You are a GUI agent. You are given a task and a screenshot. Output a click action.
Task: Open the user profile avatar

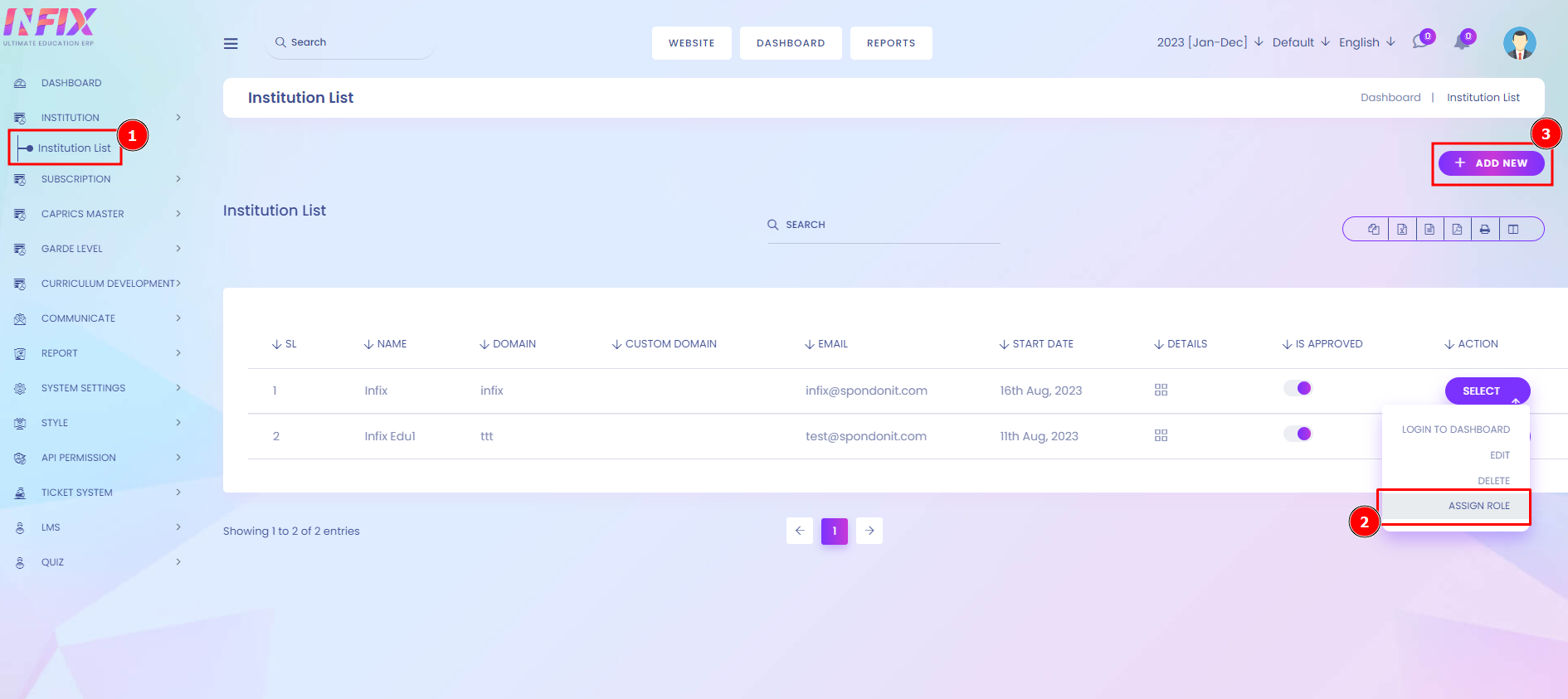[x=1520, y=43]
